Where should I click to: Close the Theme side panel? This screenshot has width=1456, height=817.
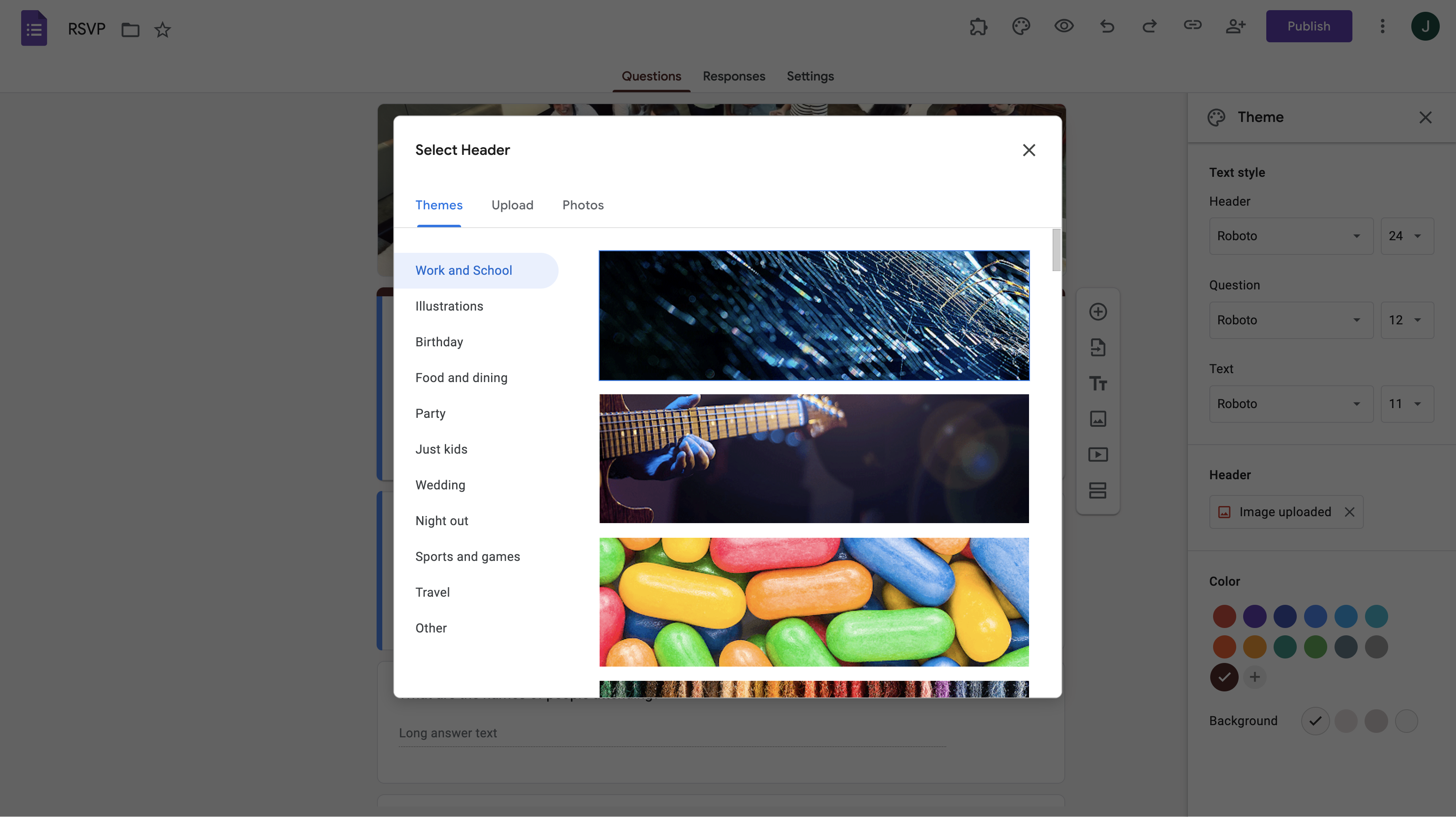coord(1426,117)
